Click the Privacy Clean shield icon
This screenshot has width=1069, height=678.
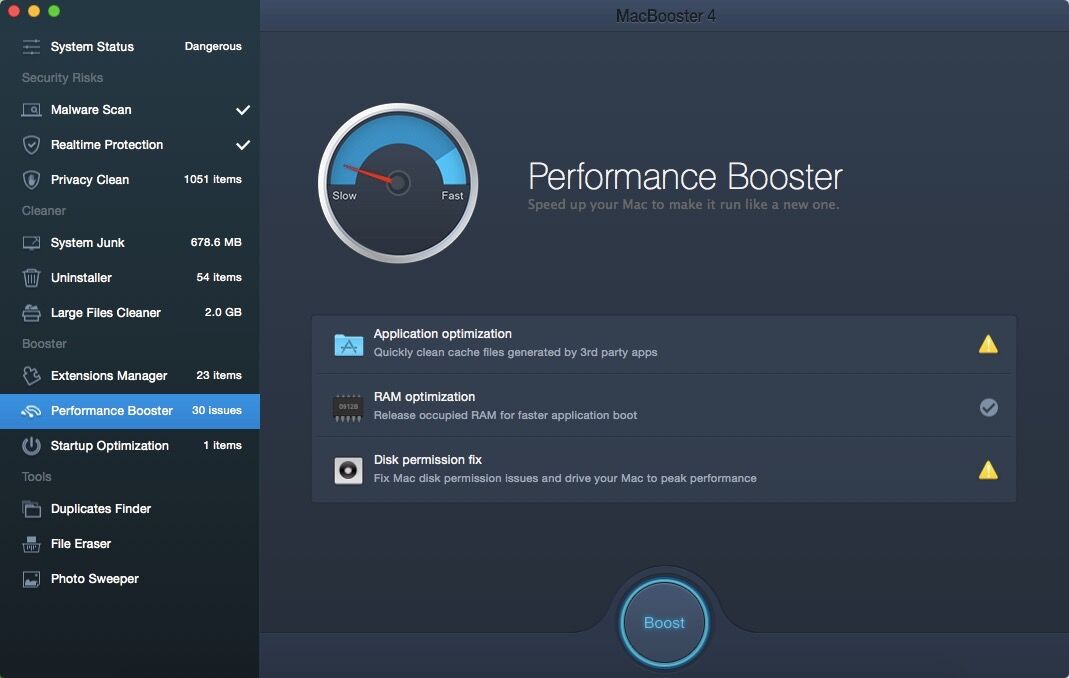(31, 179)
